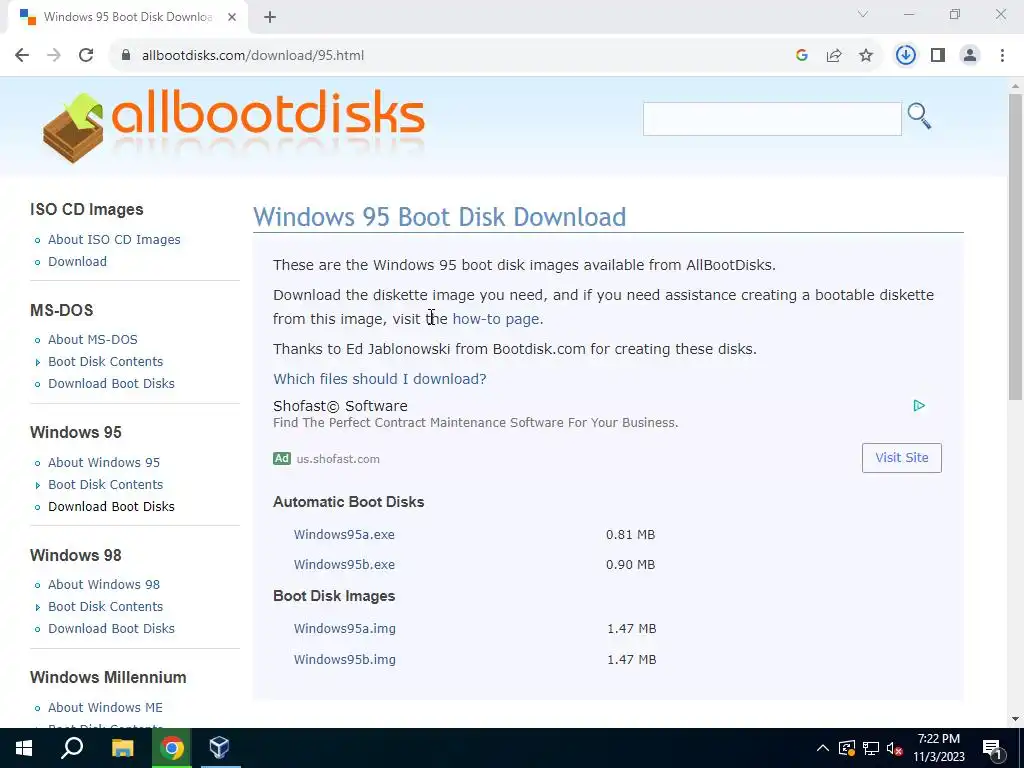Toggle the Chrome side panel
Screen dimensions: 1024x768
938,56
